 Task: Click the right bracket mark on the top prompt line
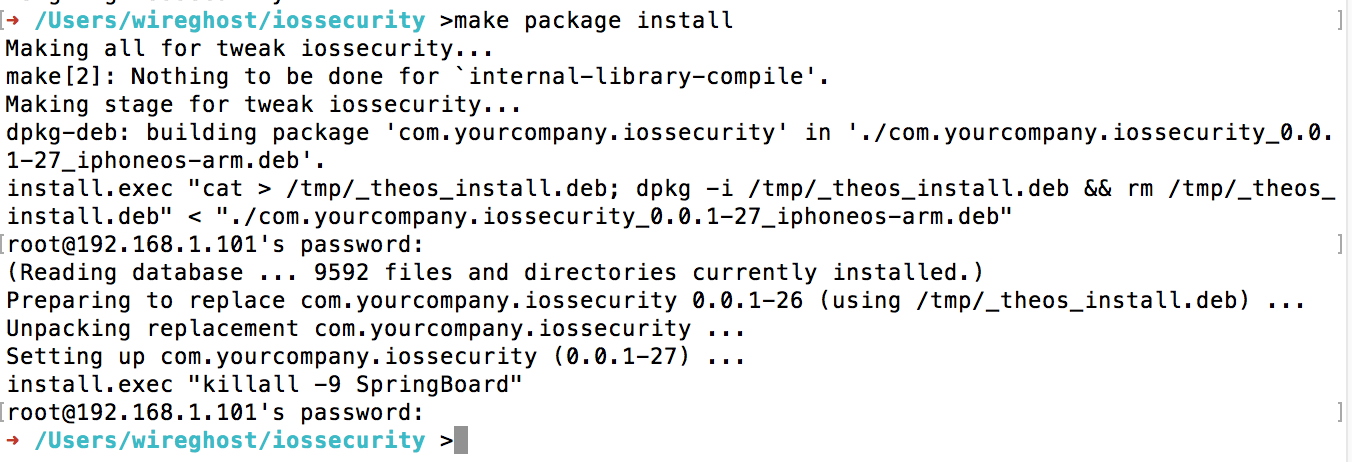coord(1342,20)
